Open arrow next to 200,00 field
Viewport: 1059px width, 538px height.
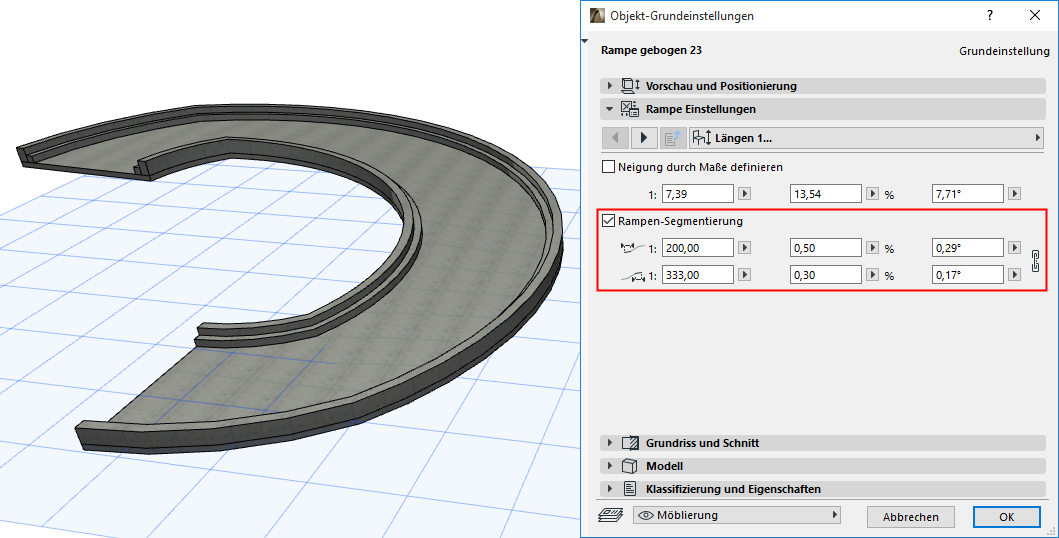click(744, 248)
